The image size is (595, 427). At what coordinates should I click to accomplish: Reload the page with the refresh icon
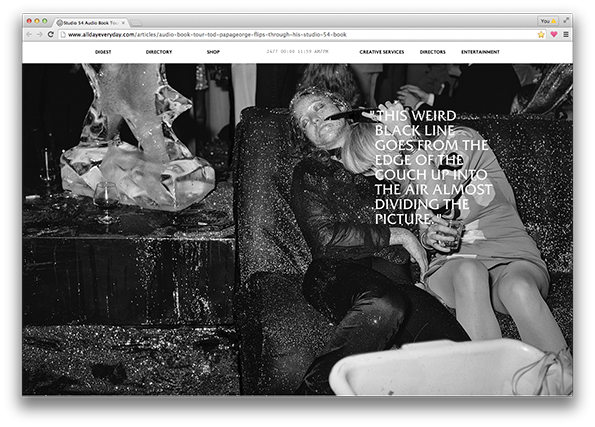point(50,35)
